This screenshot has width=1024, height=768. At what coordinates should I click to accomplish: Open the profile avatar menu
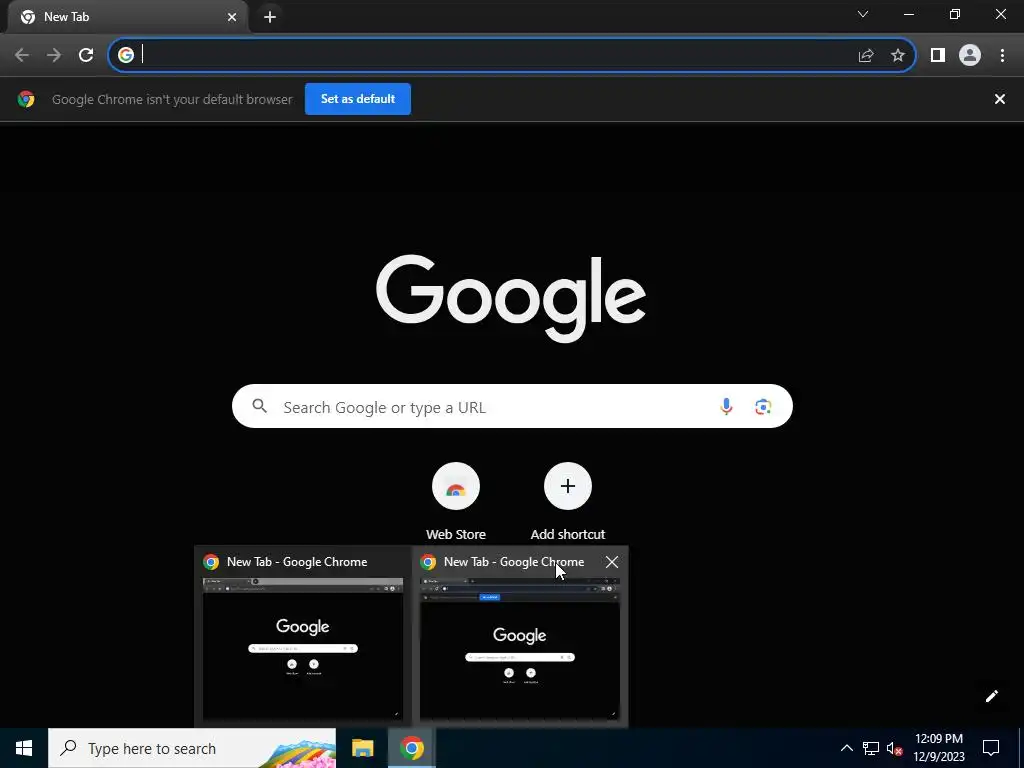coord(970,56)
